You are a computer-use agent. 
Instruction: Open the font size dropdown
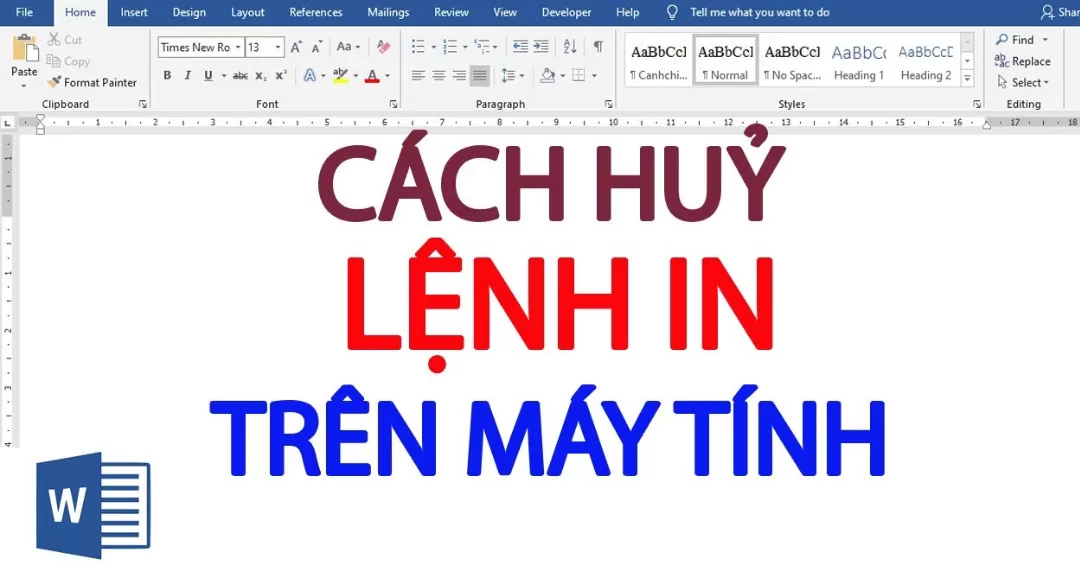click(x=278, y=47)
